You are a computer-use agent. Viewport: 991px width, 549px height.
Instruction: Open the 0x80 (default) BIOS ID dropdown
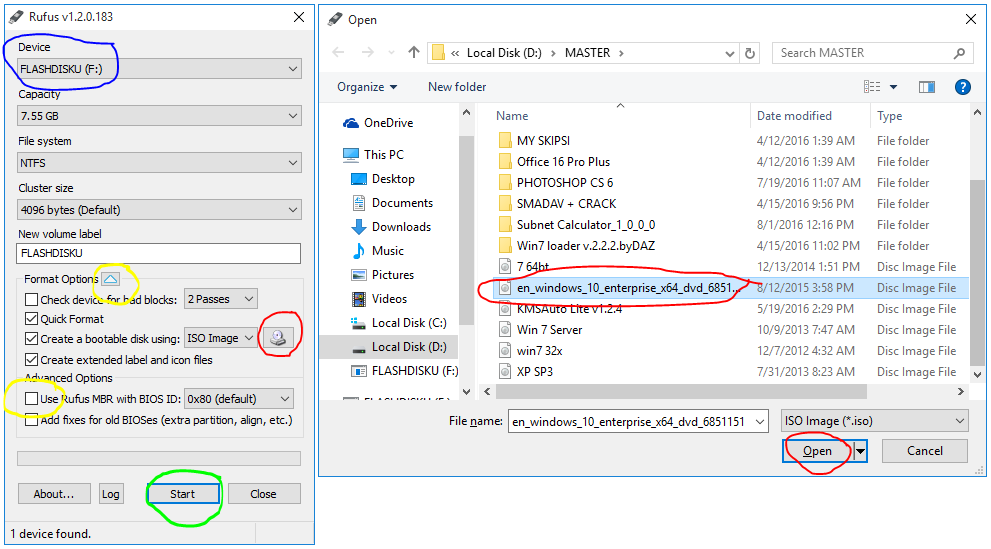pyautogui.click(x=239, y=399)
